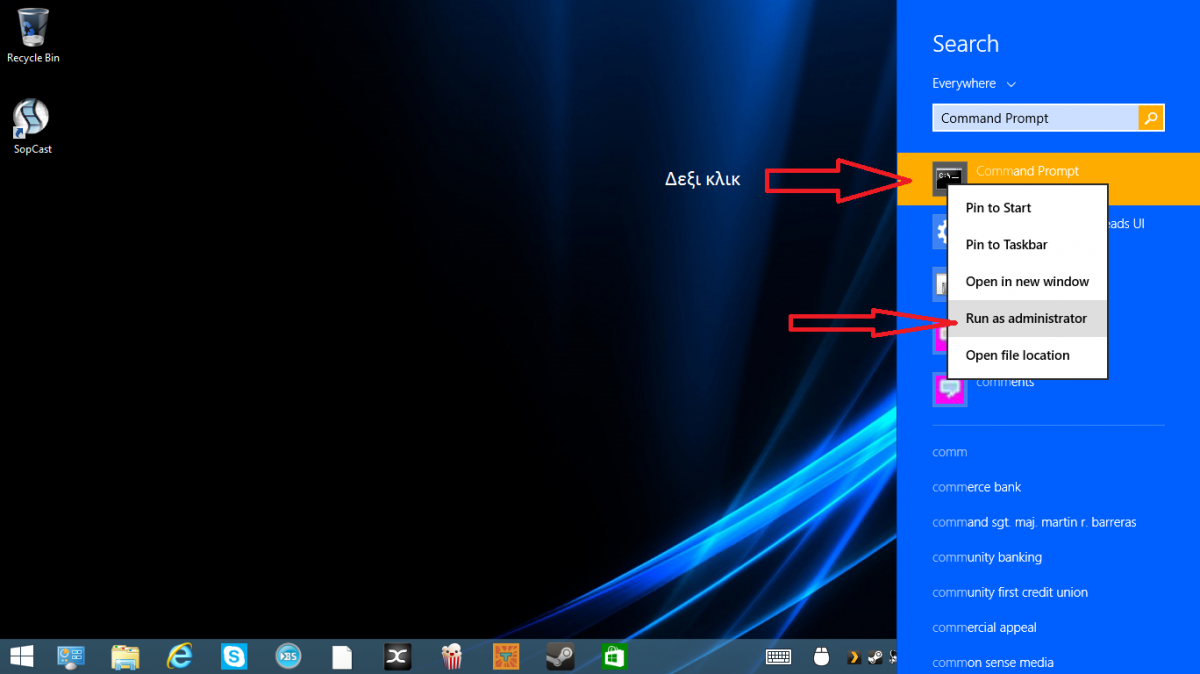1200x674 pixels.
Task: Open Skype from the taskbar
Action: coord(234,657)
